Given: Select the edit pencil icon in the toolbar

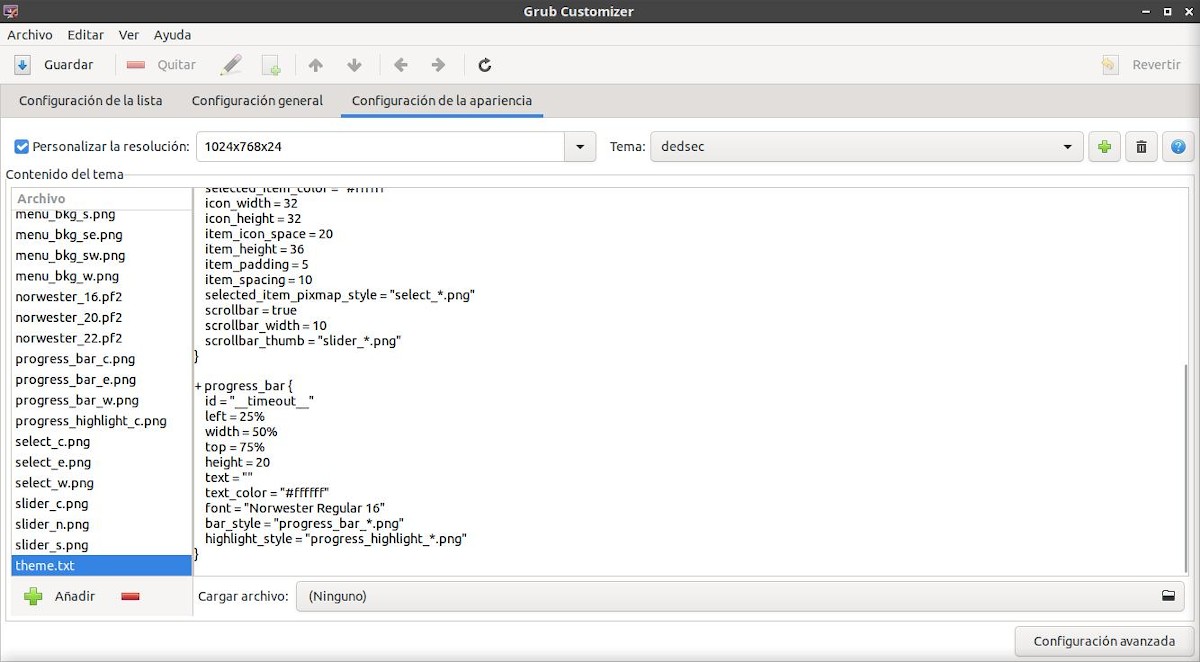Looking at the screenshot, I should point(232,64).
